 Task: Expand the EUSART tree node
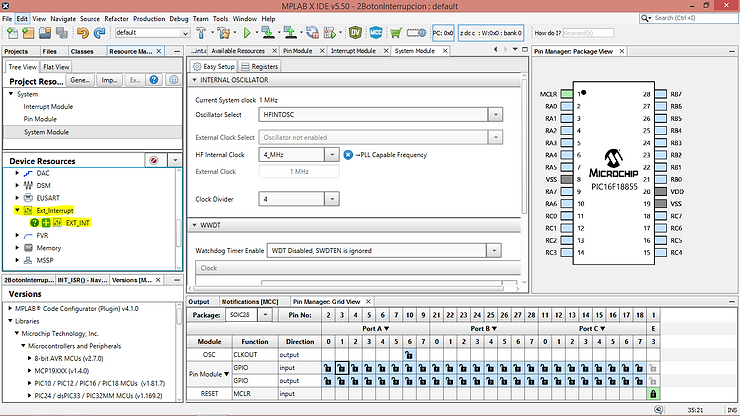(17, 198)
